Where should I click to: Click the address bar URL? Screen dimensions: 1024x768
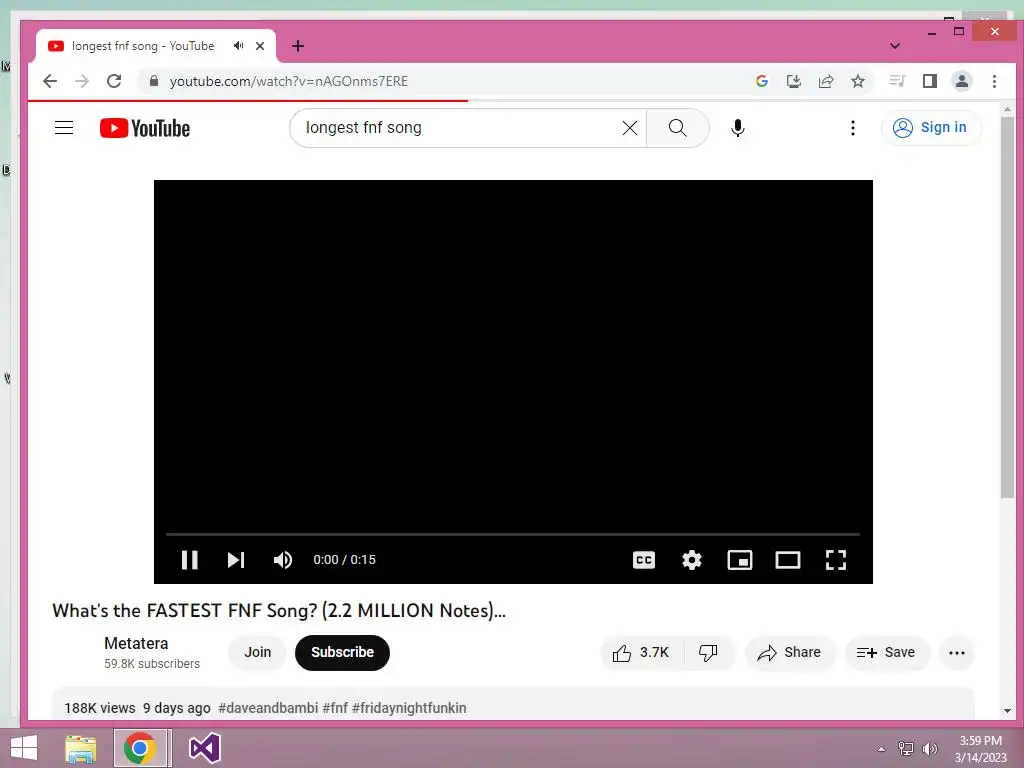tap(289, 81)
